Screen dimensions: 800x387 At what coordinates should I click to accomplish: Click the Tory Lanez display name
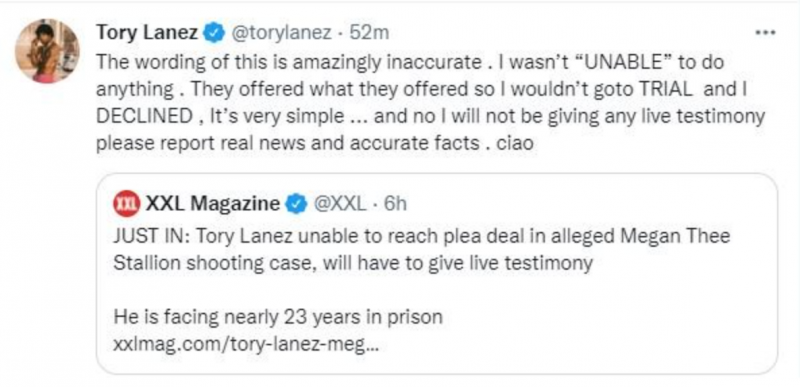(147, 33)
